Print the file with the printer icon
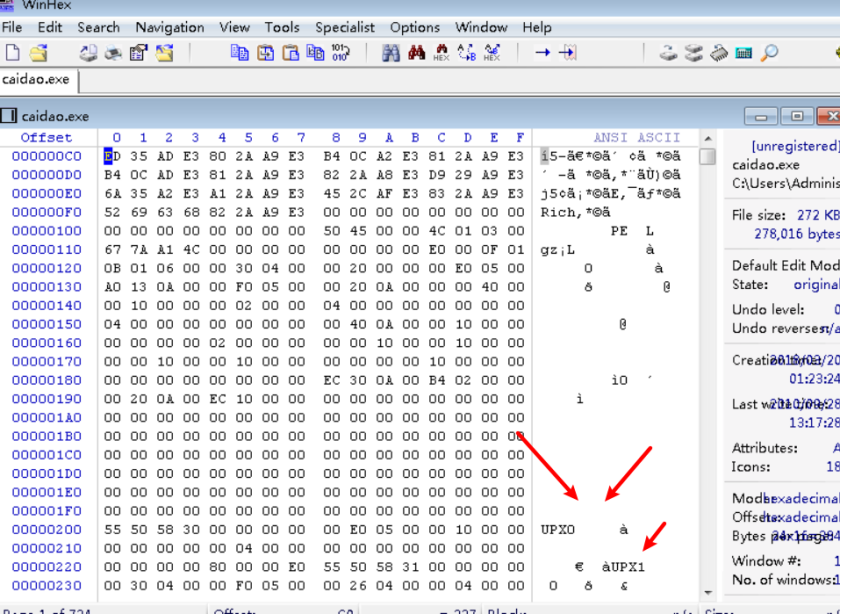Image resolution: width=841 pixels, height=614 pixels. point(113,53)
